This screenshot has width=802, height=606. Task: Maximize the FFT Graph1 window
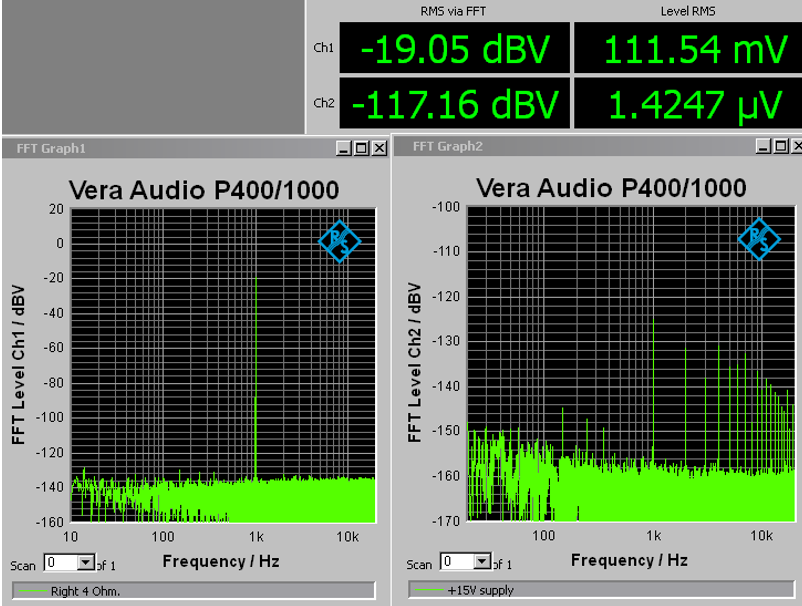point(361,148)
